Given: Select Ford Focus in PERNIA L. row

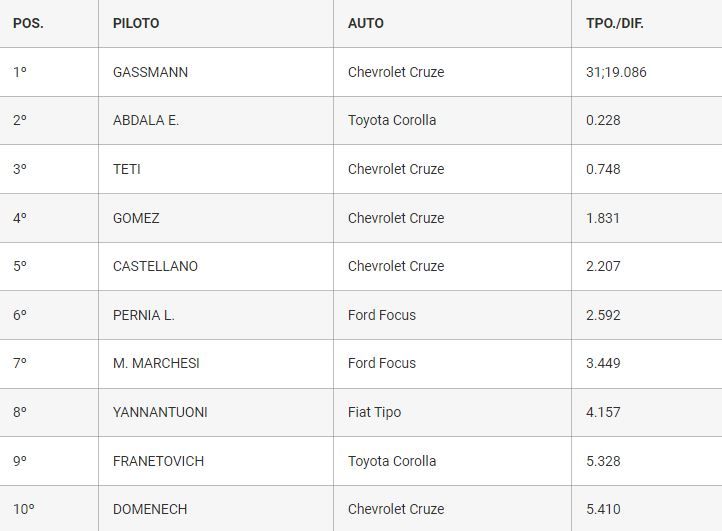Looking at the screenshot, I should [x=382, y=315].
